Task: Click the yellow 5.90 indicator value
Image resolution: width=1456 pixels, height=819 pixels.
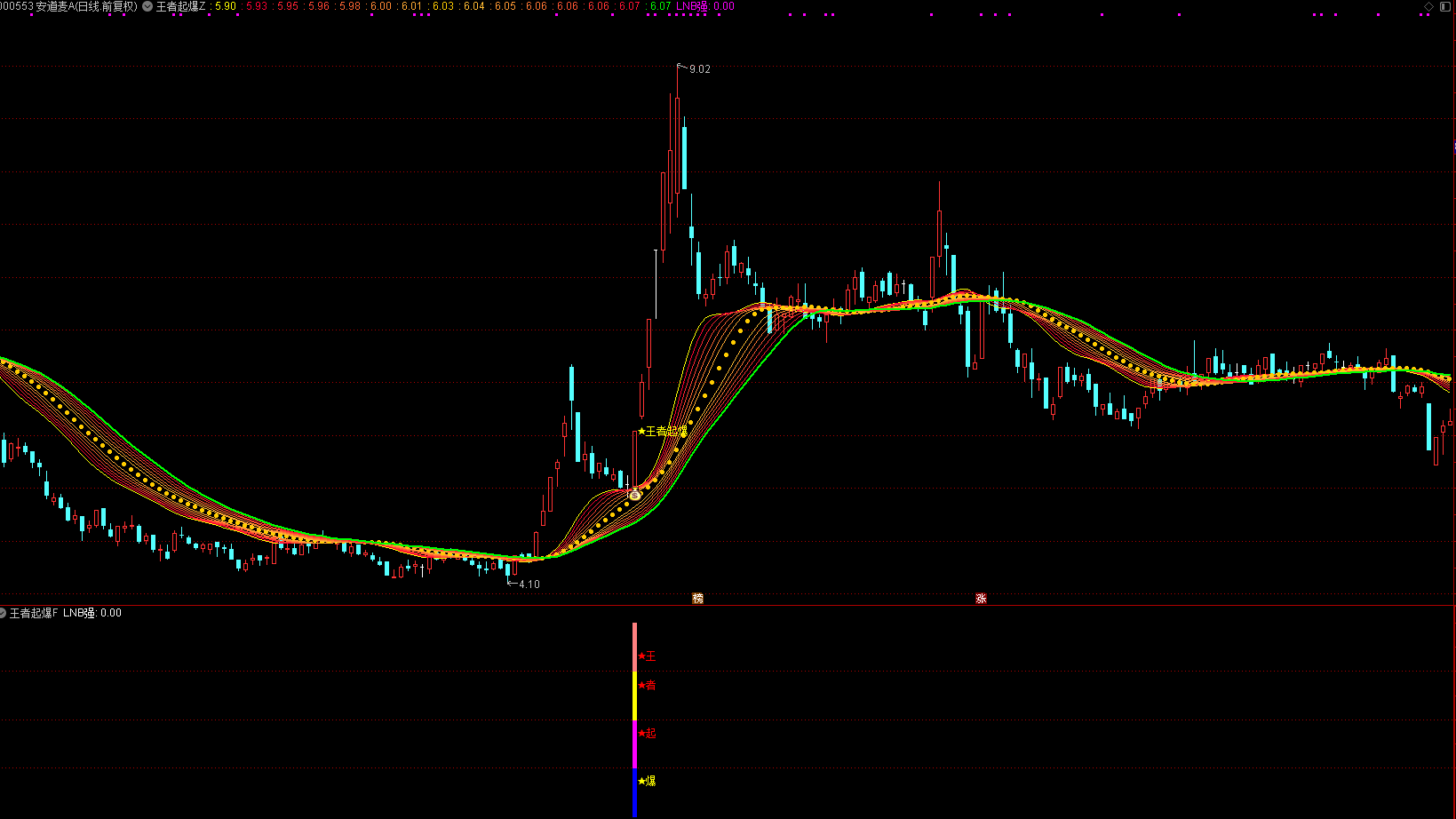Action: [226, 6]
